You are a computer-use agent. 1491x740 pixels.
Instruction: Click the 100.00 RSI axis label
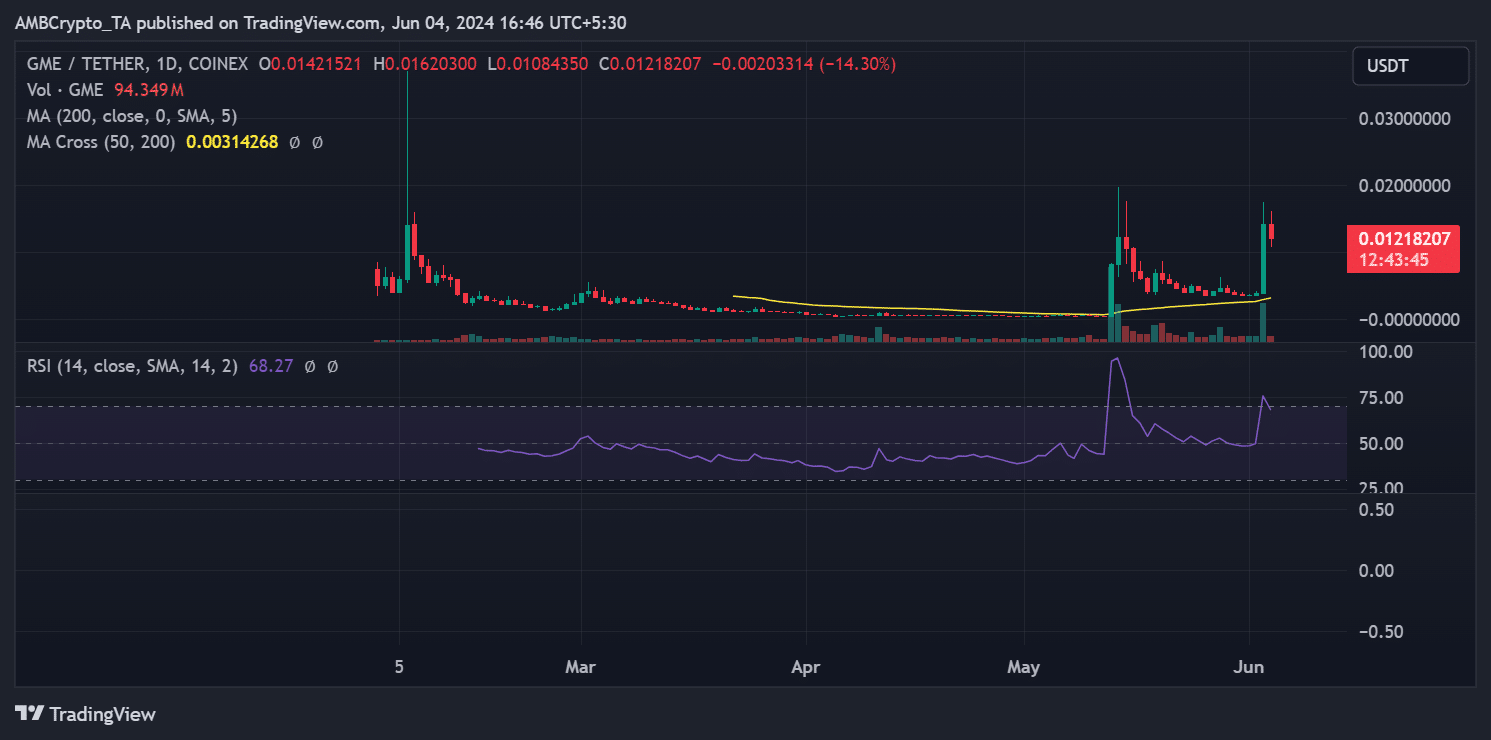tap(1384, 352)
